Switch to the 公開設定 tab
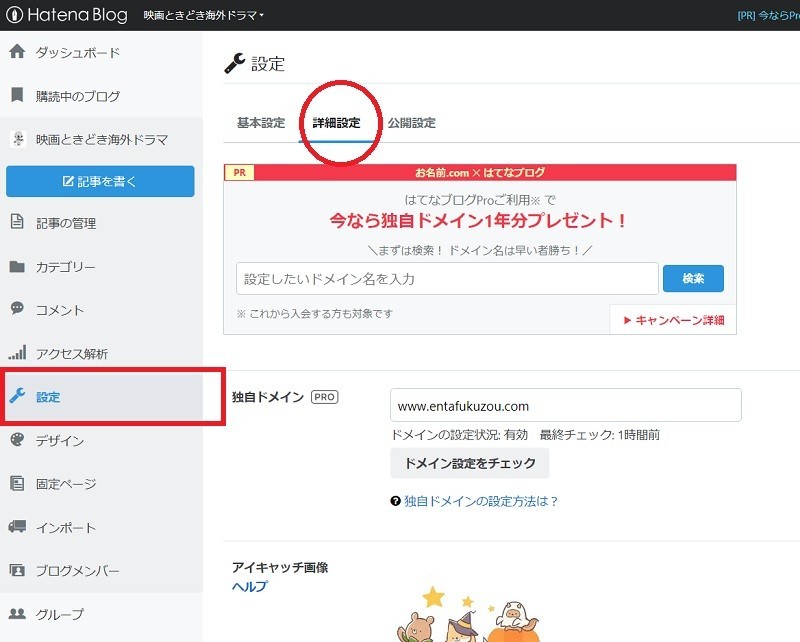Screen dimensions: 800x642 point(412,122)
